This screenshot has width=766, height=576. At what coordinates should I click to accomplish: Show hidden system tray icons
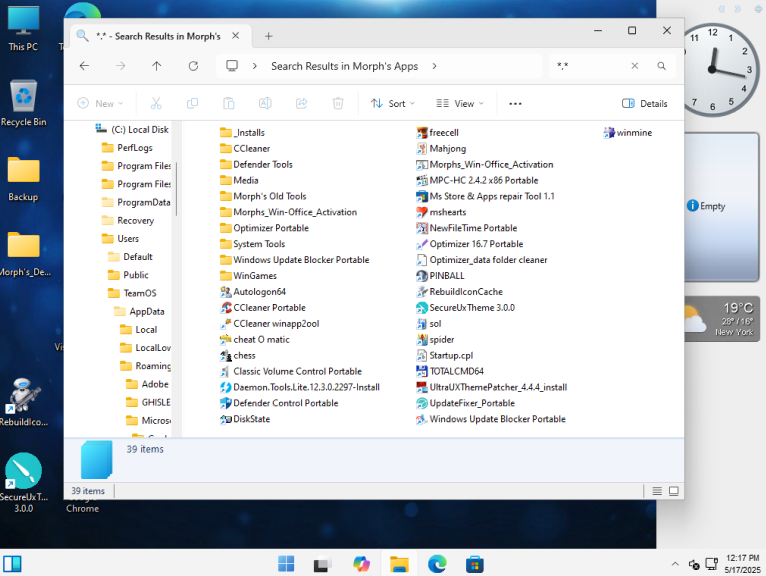point(675,564)
